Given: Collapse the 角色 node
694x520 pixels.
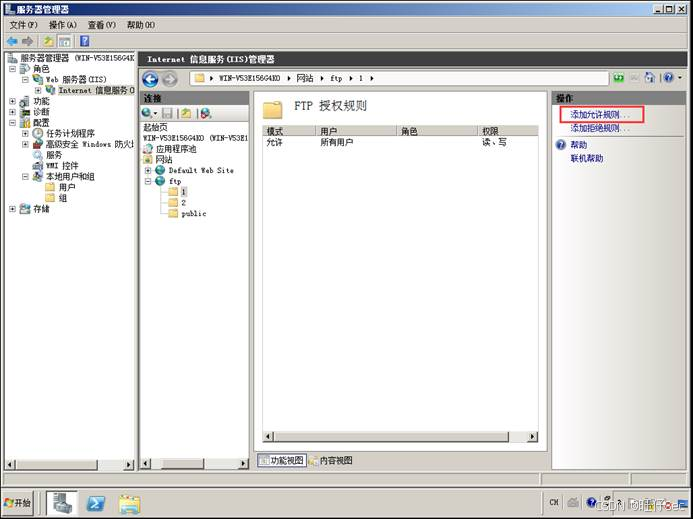Looking at the screenshot, I should pyautogui.click(x=12, y=69).
